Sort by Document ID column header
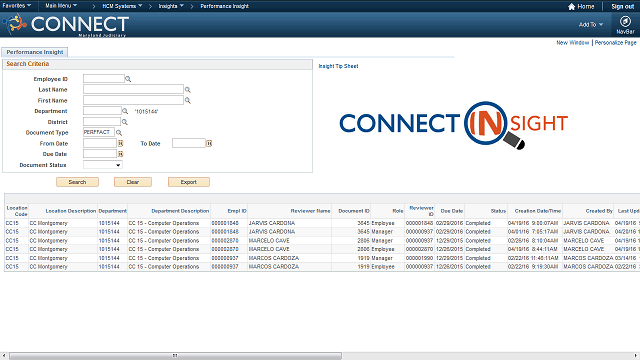640x360 pixels. (x=354, y=211)
